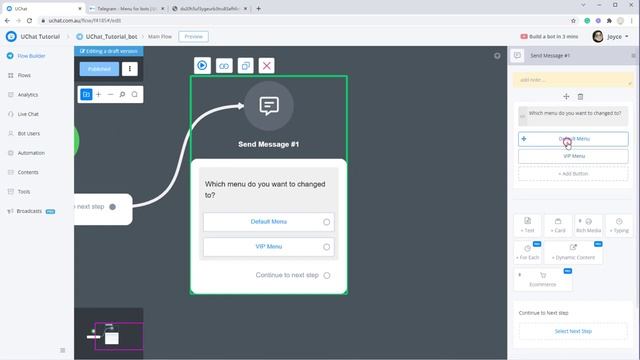The width and height of the screenshot is (640, 360).
Task: Add a Dynamic Content block
Action: click(x=573, y=252)
